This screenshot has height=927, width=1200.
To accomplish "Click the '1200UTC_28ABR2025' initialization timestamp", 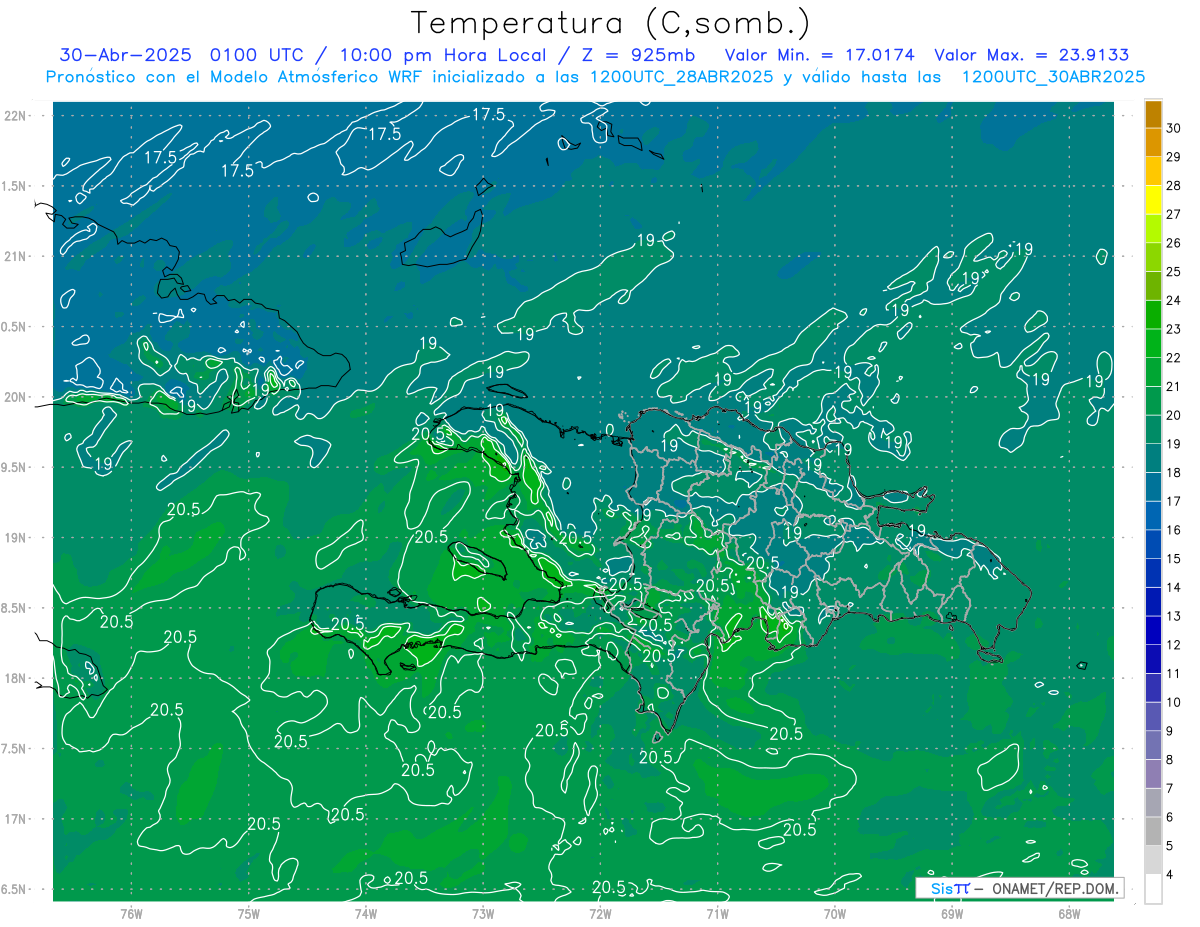I will pos(682,77).
